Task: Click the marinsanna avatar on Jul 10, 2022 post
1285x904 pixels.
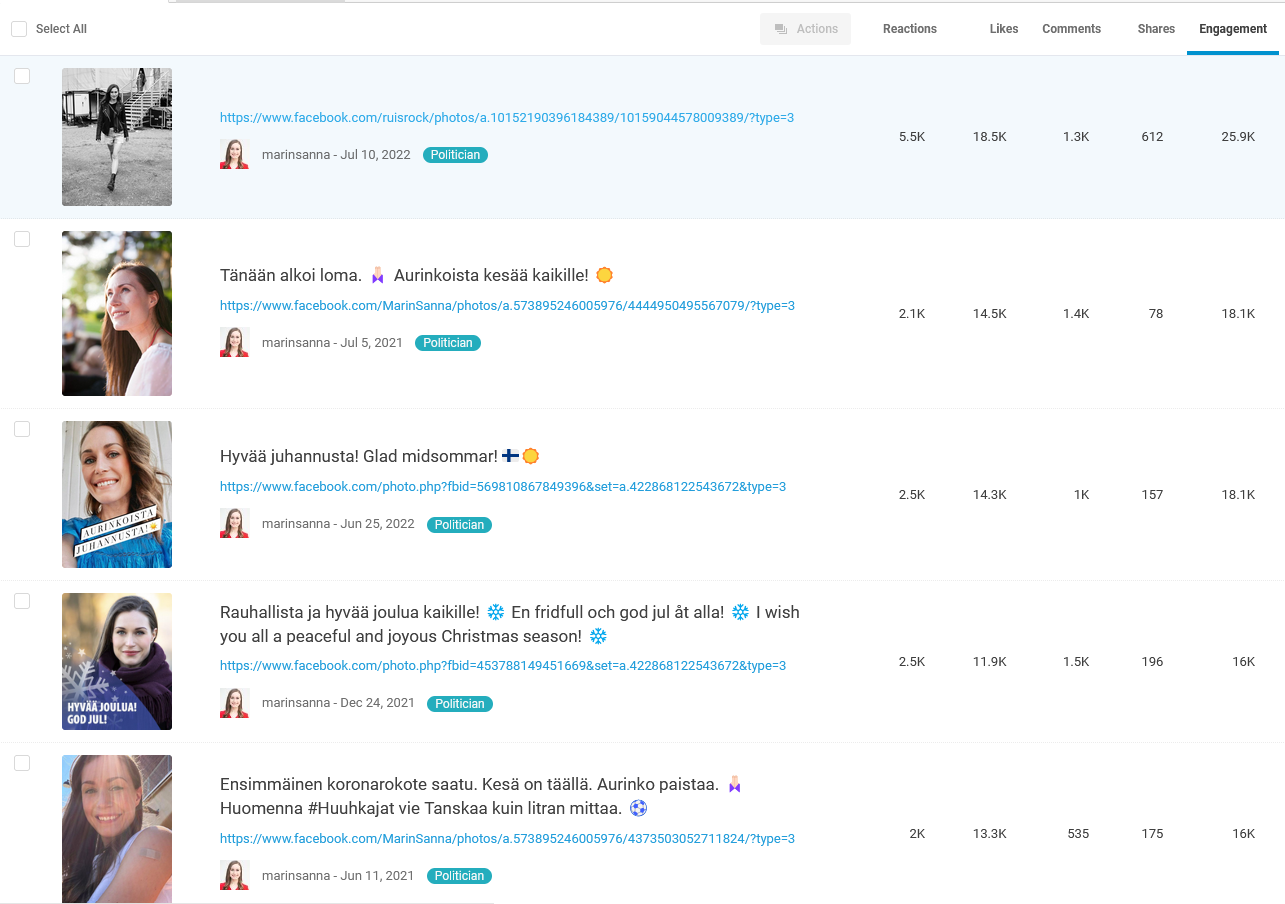Action: point(234,155)
